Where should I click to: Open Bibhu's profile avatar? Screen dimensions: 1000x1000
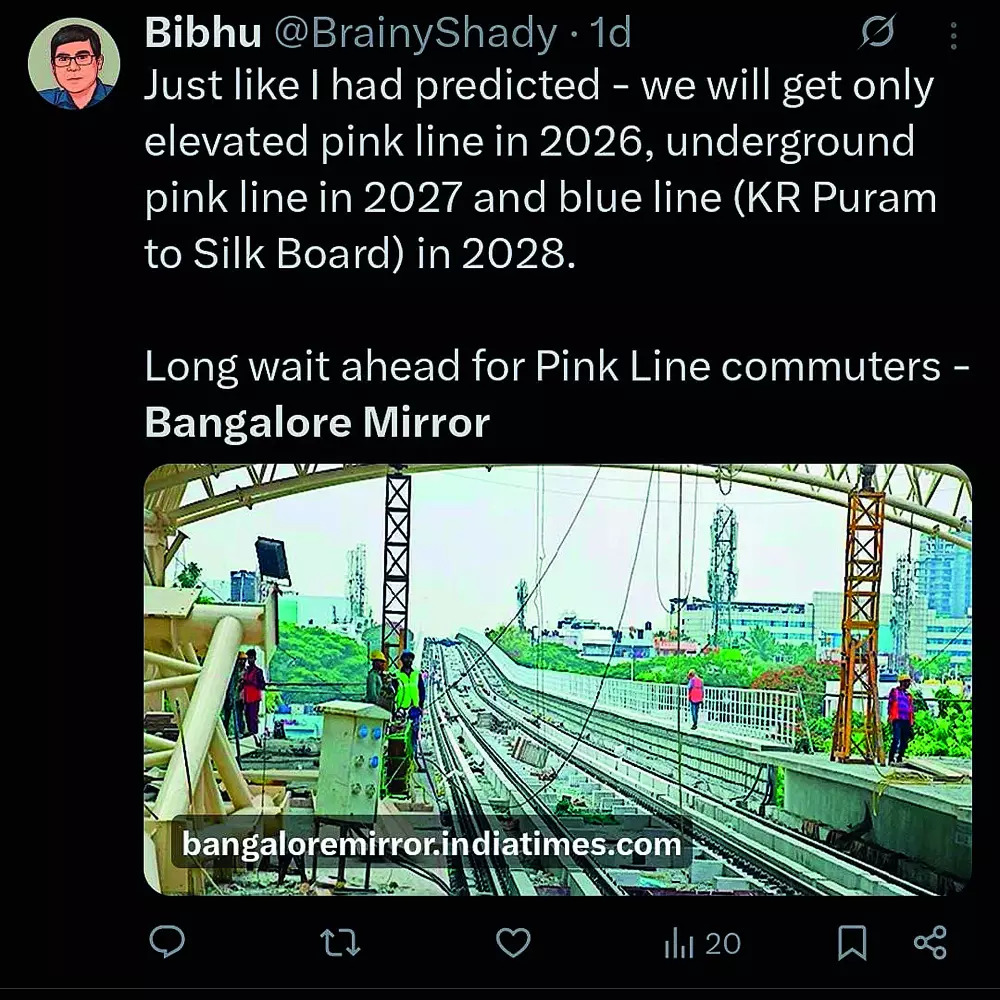click(x=74, y=64)
